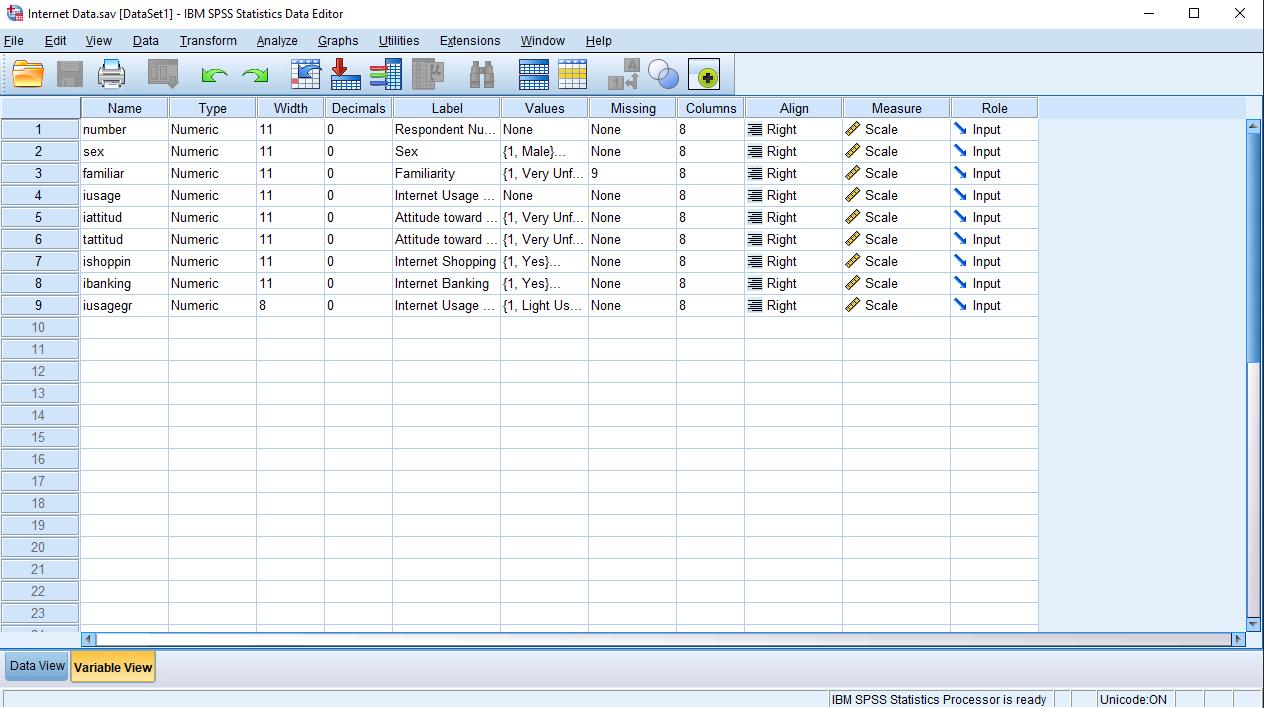1264x708 pixels.
Task: Insert a new variable
Action: click(x=571, y=73)
